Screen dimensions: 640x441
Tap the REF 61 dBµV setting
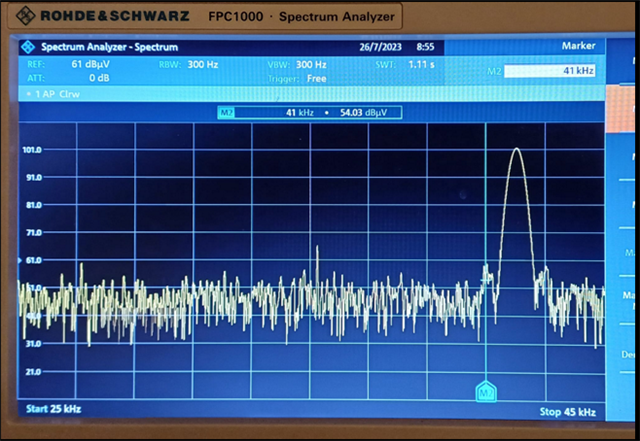[68, 64]
